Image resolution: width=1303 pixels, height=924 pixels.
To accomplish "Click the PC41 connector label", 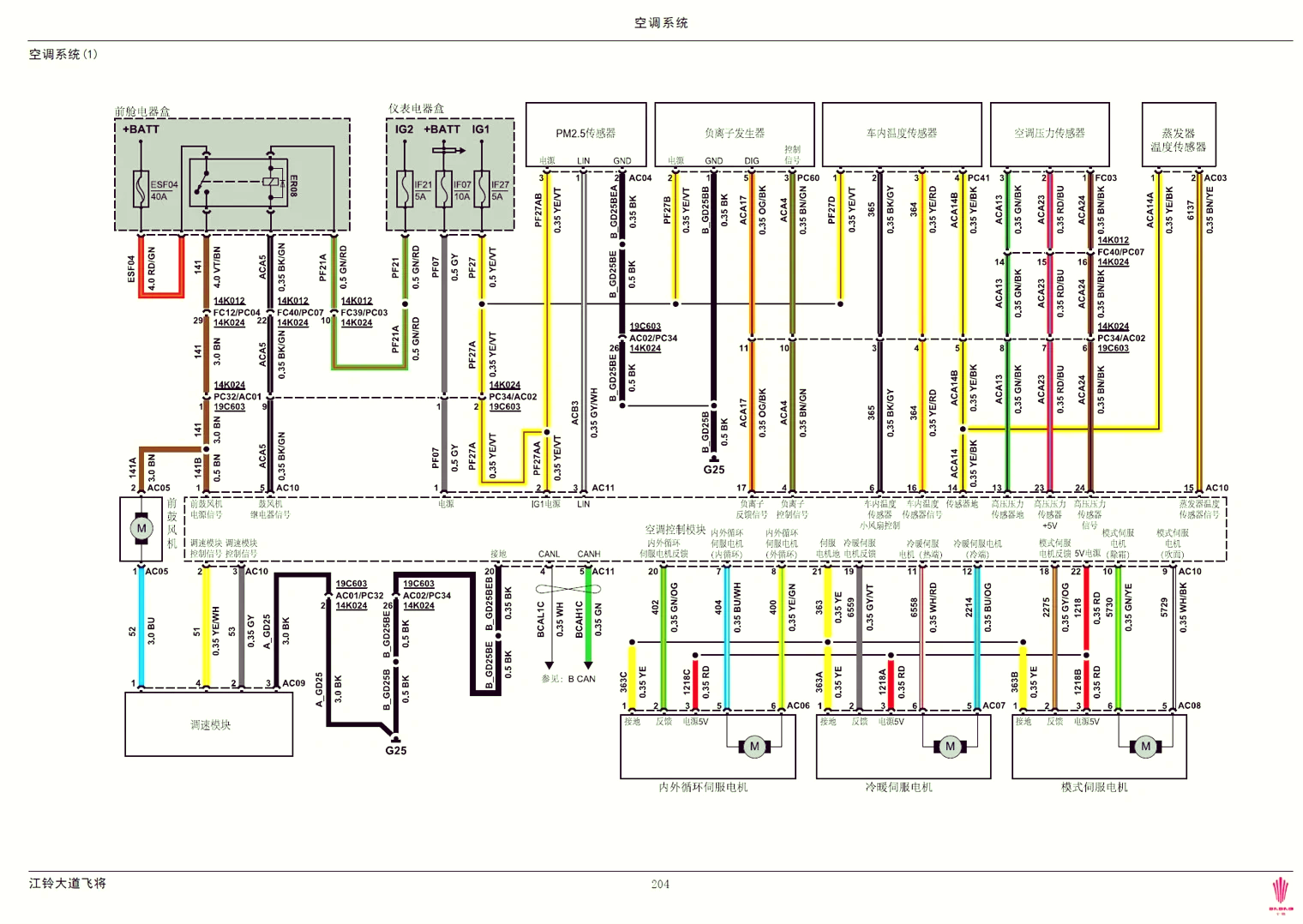I will click(x=979, y=178).
